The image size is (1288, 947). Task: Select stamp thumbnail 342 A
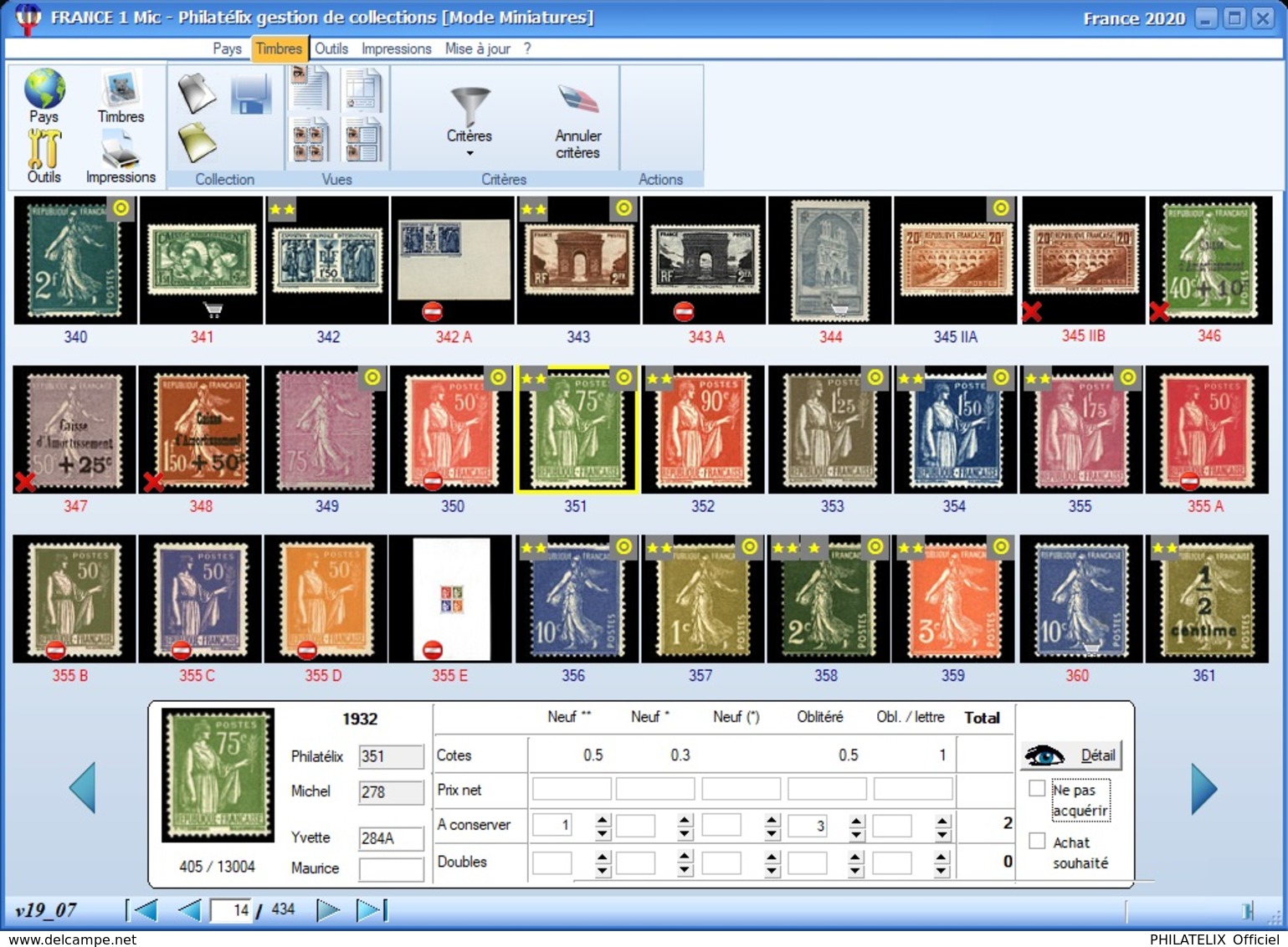pos(453,260)
